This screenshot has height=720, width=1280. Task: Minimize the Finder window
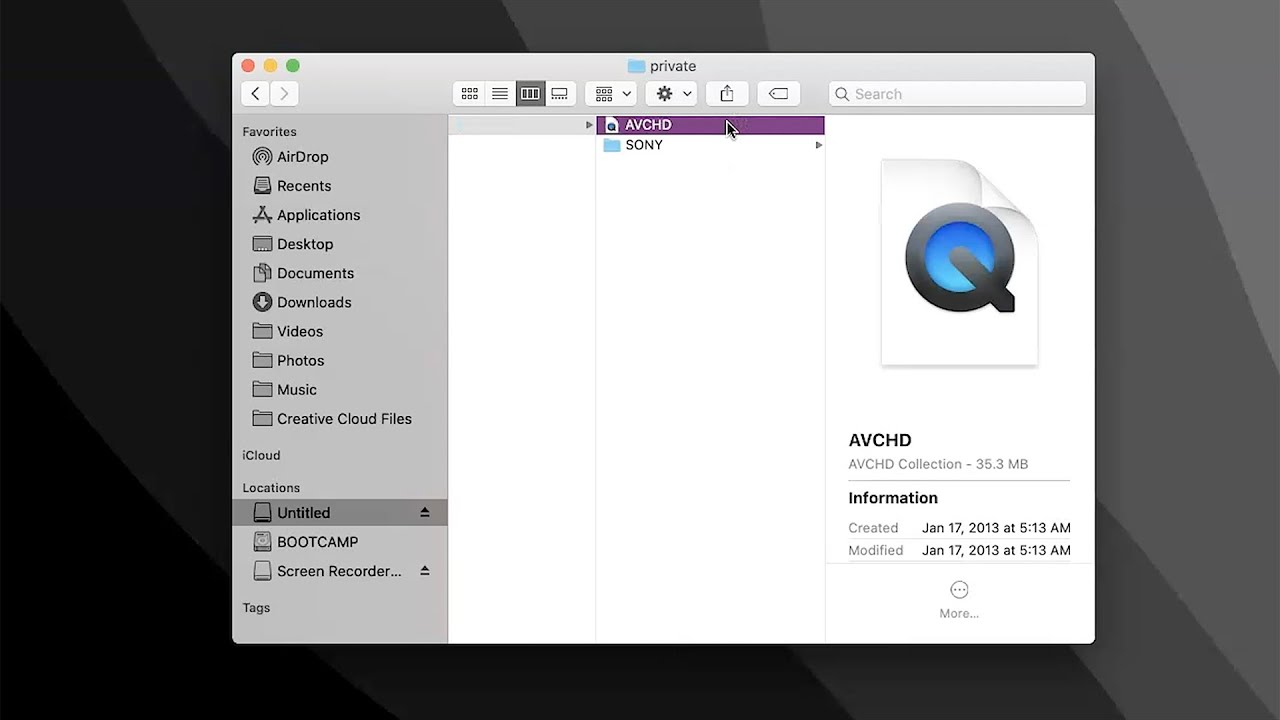270,66
